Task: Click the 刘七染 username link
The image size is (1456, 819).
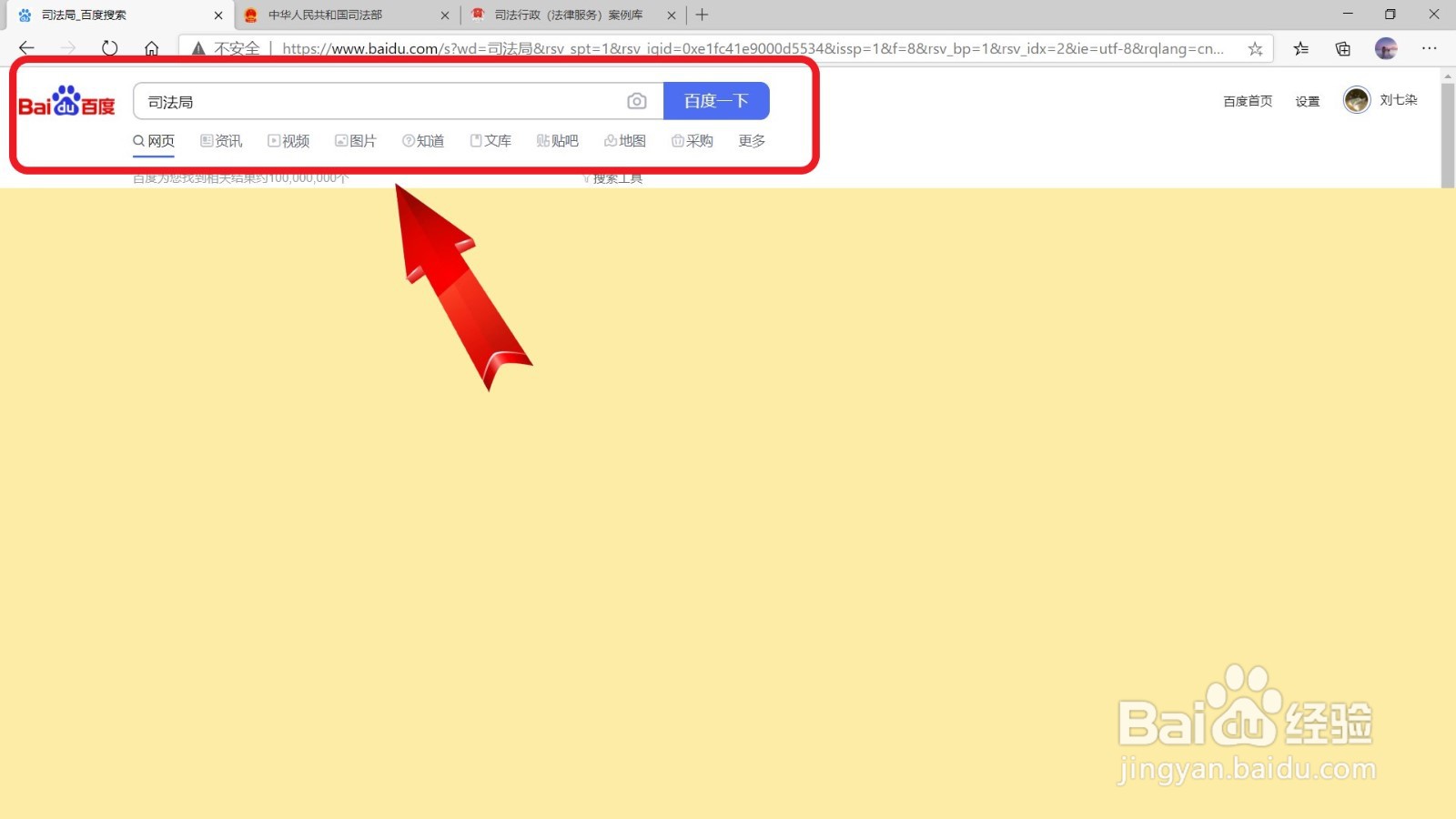Action: coord(1399,100)
